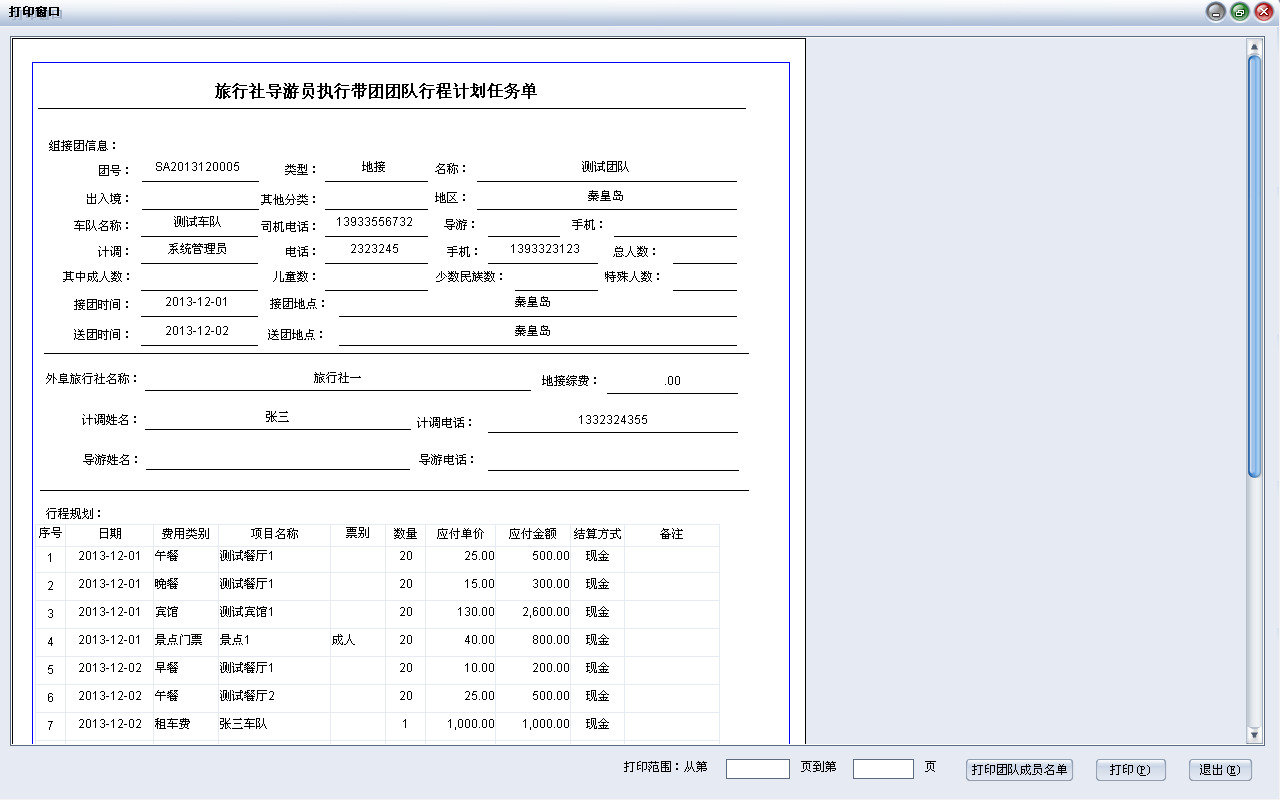The image size is (1280, 800).
Task: Click phone value 2323245
Action: tap(374, 249)
